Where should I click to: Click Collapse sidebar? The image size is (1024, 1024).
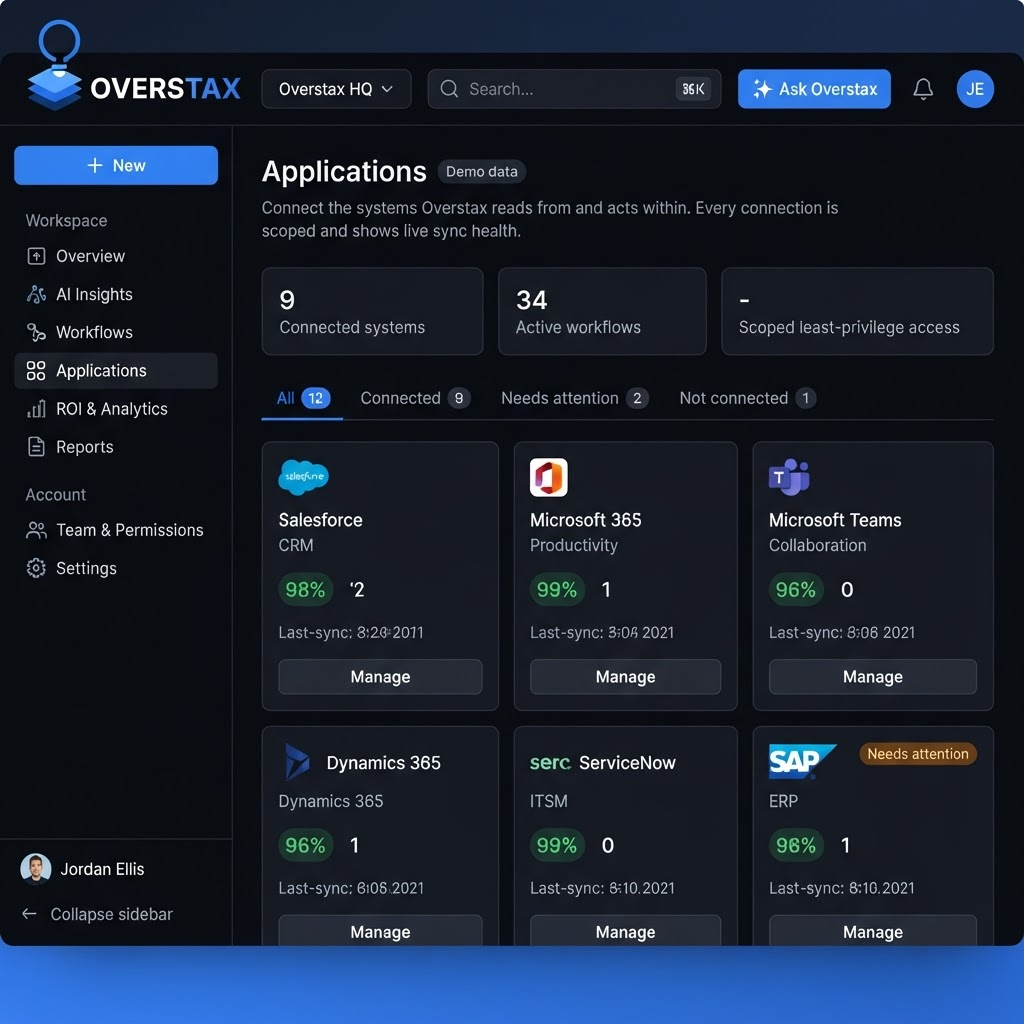(98, 914)
